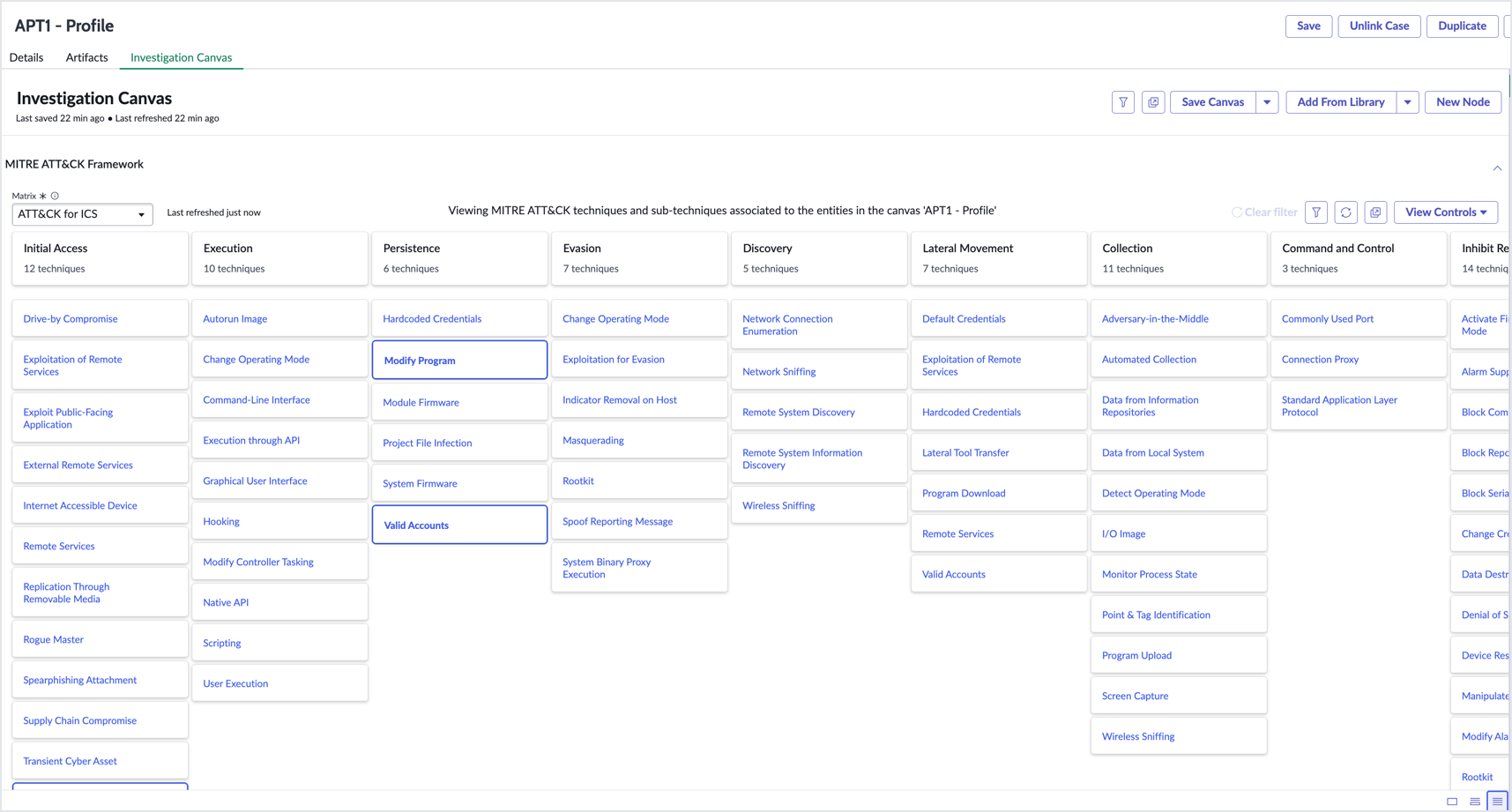Open Wireless Sniffing under Discovery
The width and height of the screenshot is (1512, 812).
[819, 505]
